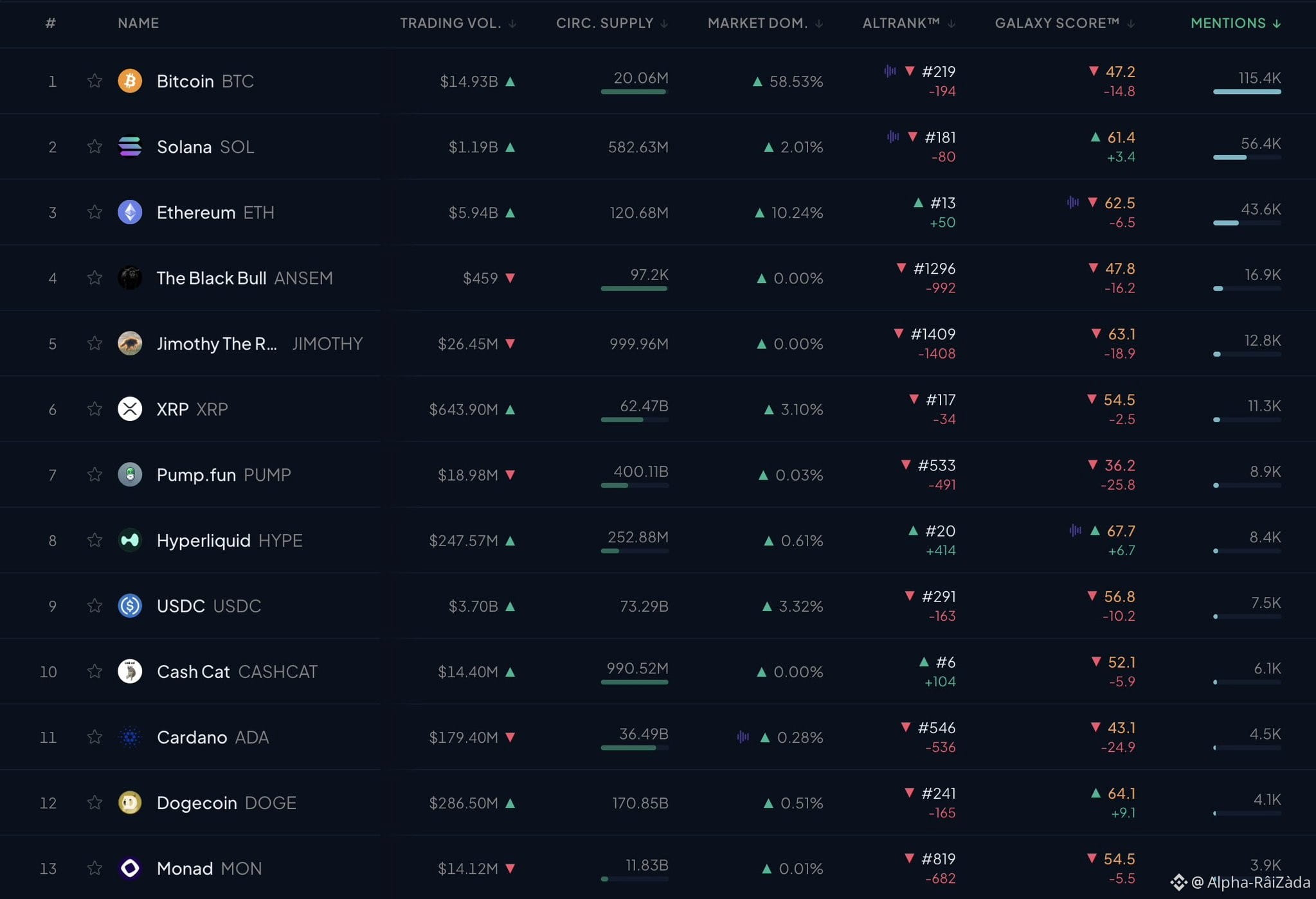Favorite Solana with the star
This screenshot has height=899, width=1316.
95,146
